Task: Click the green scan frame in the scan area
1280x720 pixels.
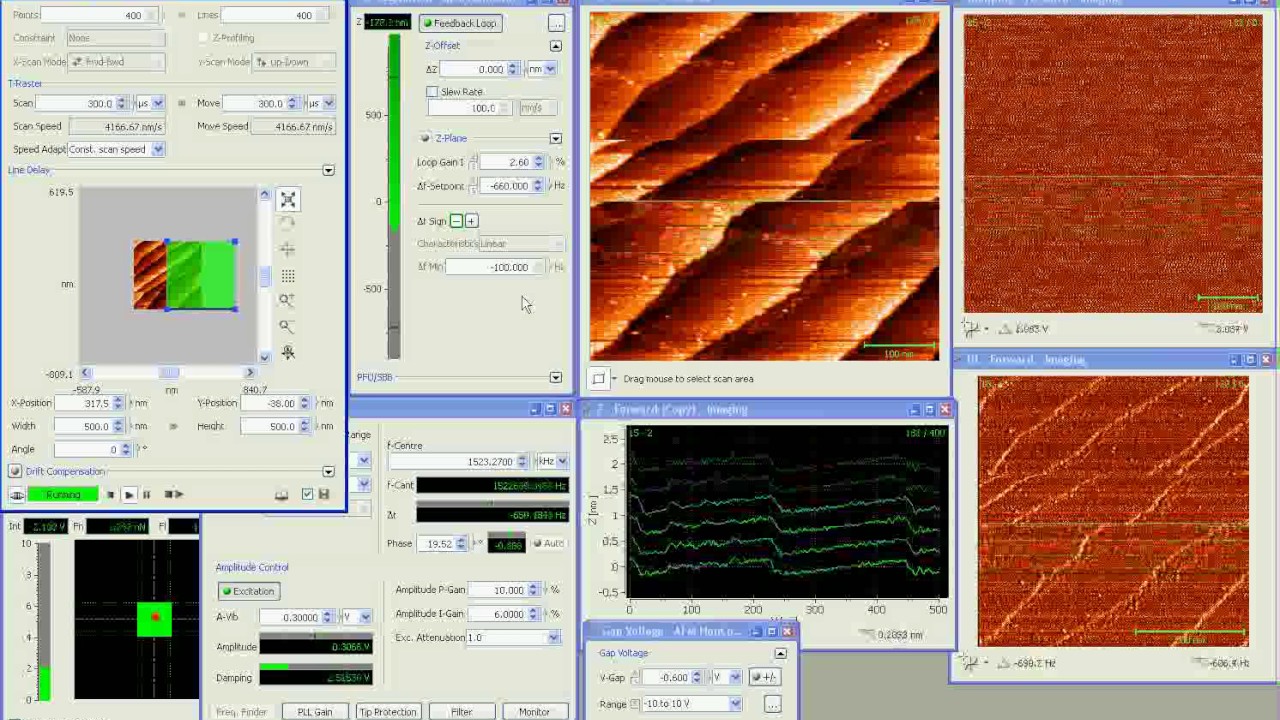Action: coord(200,275)
